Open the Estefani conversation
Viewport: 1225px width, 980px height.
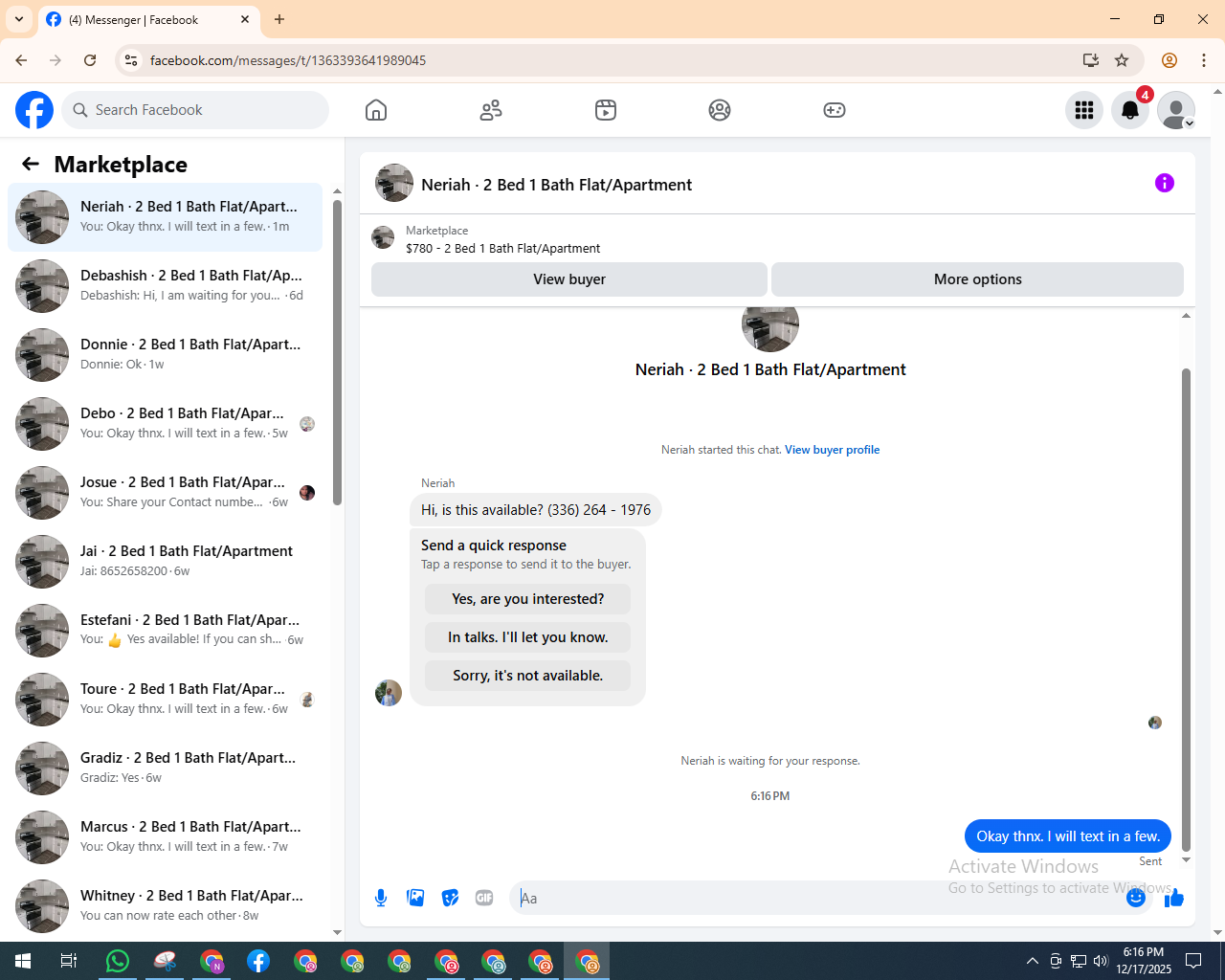pos(166,631)
